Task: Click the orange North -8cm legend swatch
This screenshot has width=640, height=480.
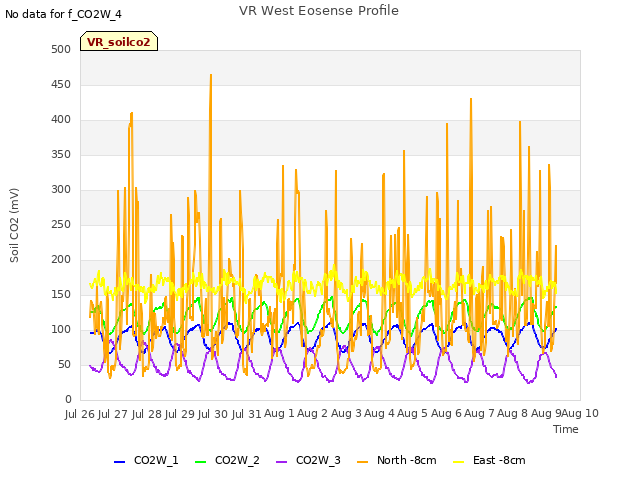Action: coord(362,462)
